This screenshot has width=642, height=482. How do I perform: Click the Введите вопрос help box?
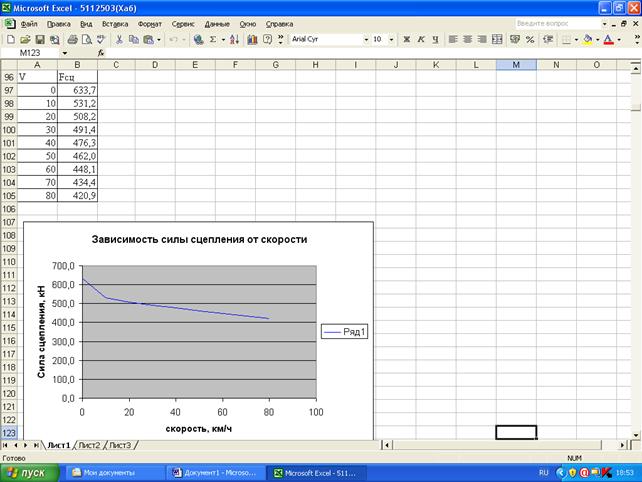[550, 22]
